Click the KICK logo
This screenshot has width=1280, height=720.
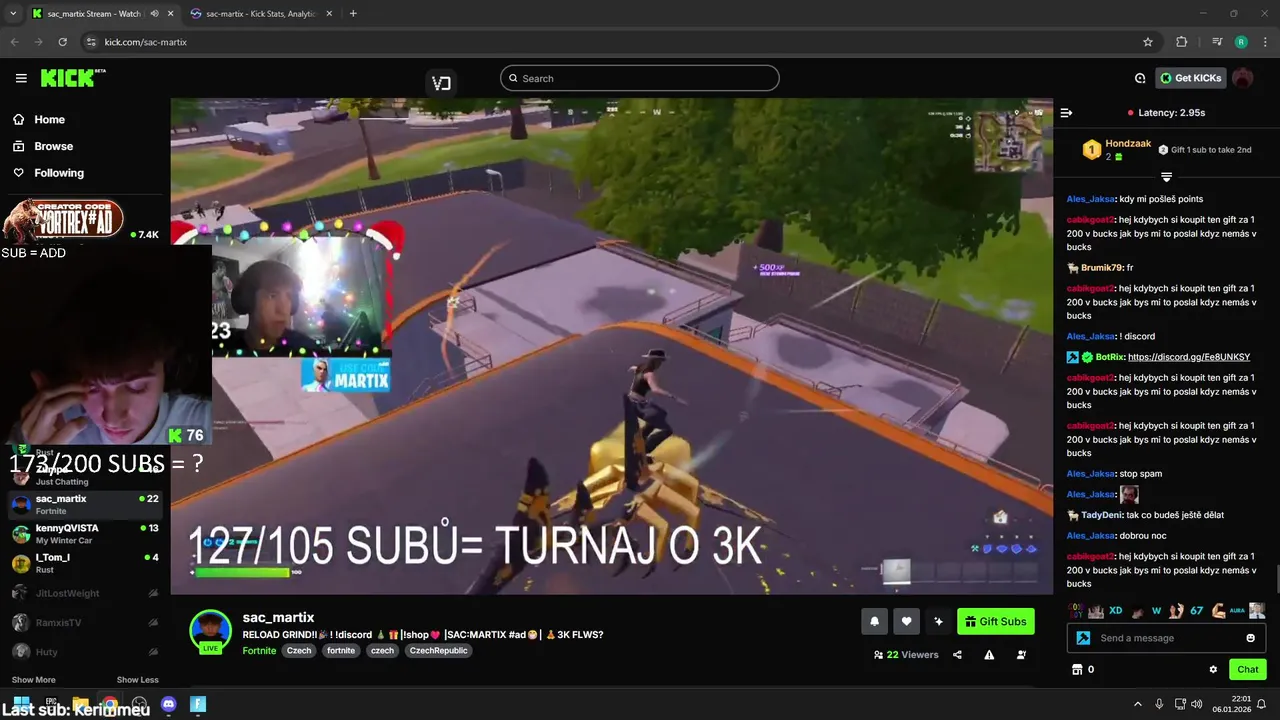[x=72, y=78]
